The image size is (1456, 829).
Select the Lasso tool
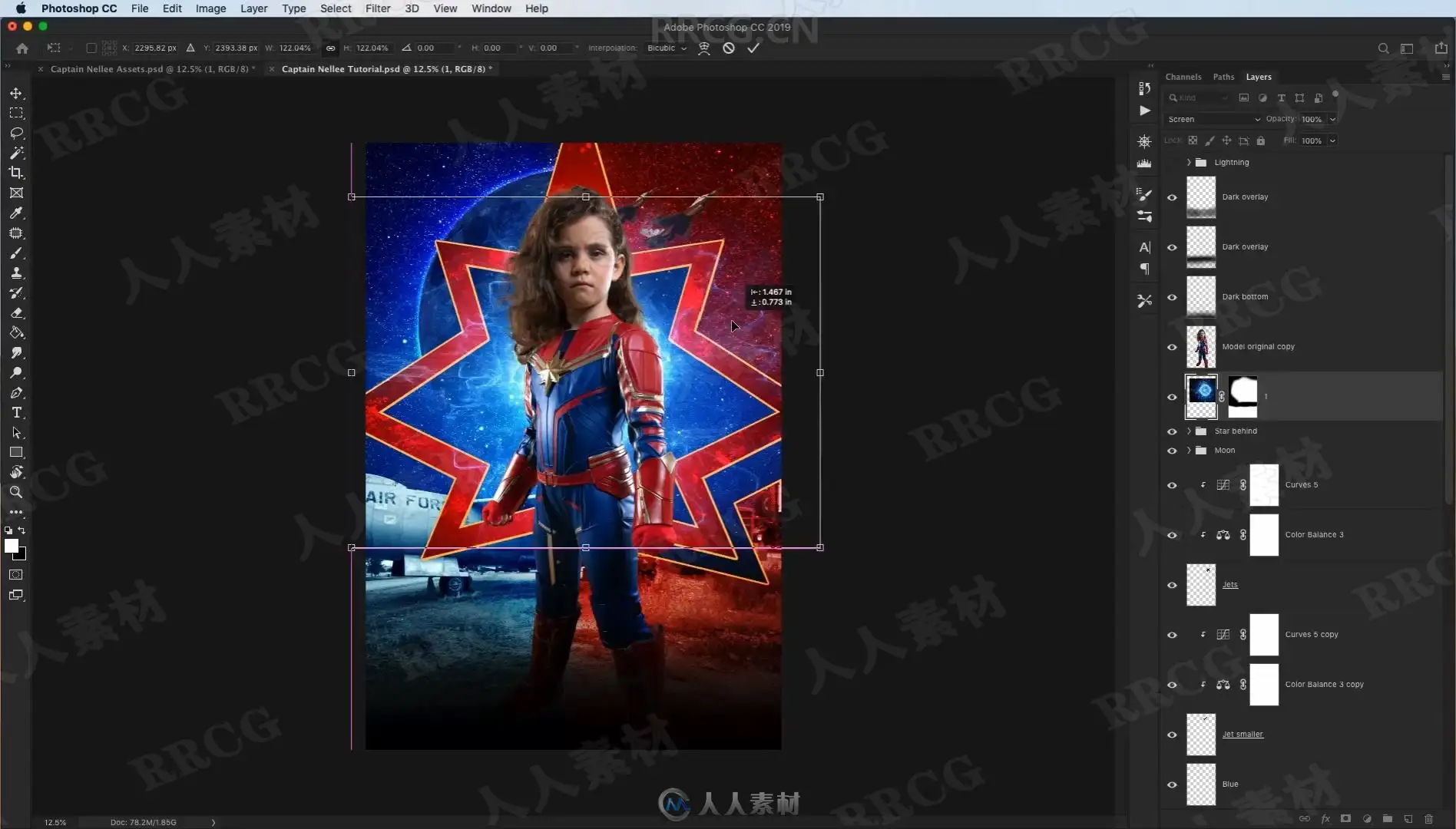click(16, 133)
